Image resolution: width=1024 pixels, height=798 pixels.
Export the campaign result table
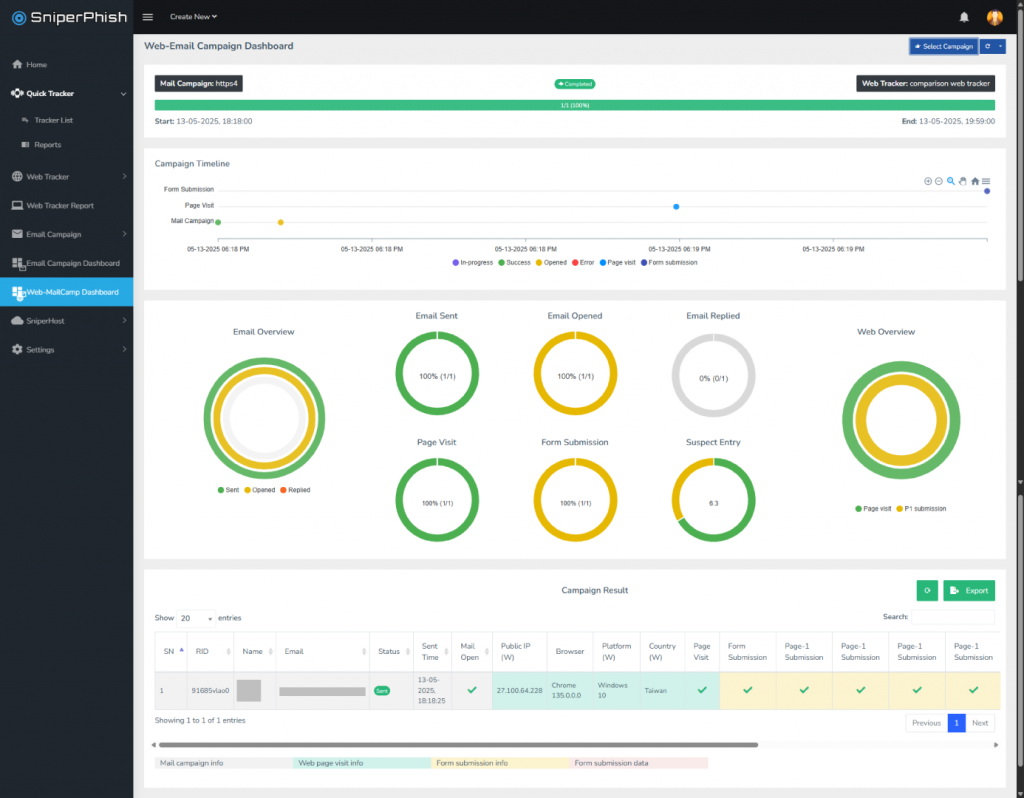[969, 590]
